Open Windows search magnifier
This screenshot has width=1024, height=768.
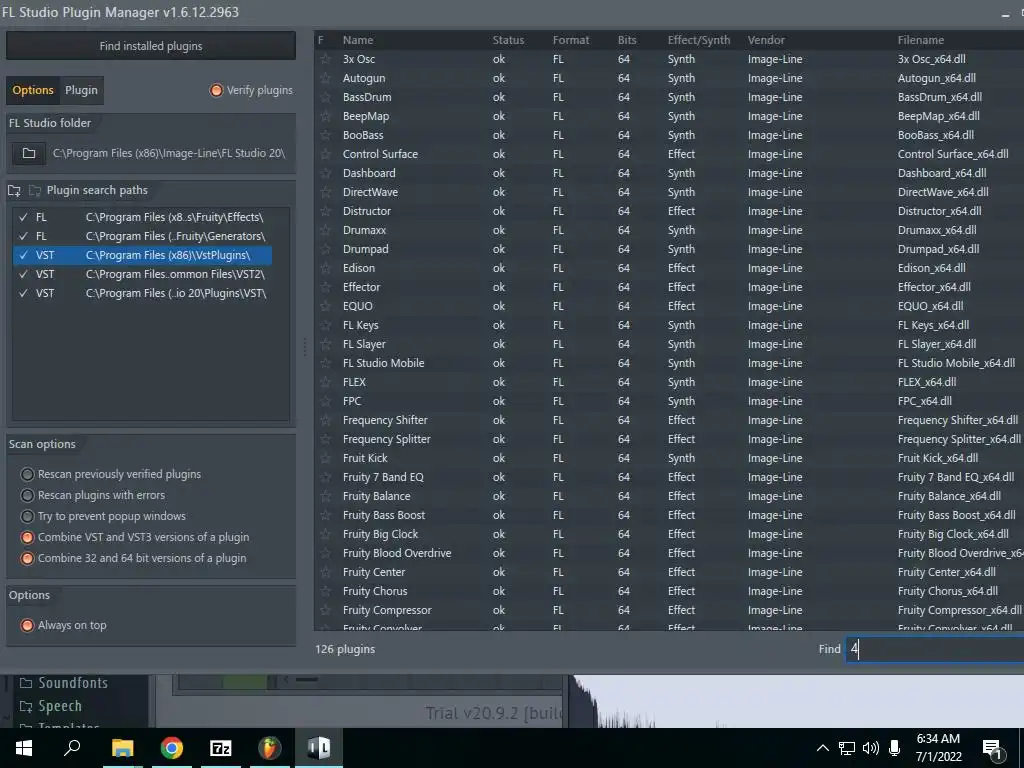72,748
